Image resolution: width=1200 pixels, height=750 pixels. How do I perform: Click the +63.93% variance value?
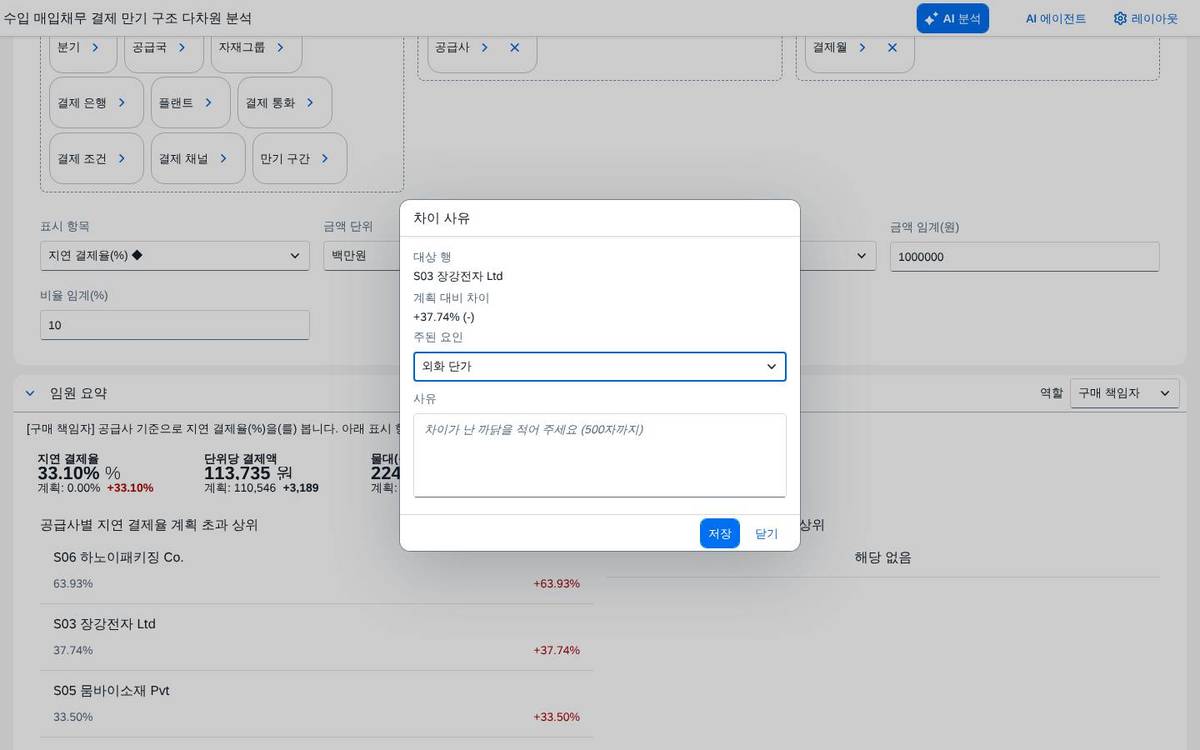pos(556,583)
